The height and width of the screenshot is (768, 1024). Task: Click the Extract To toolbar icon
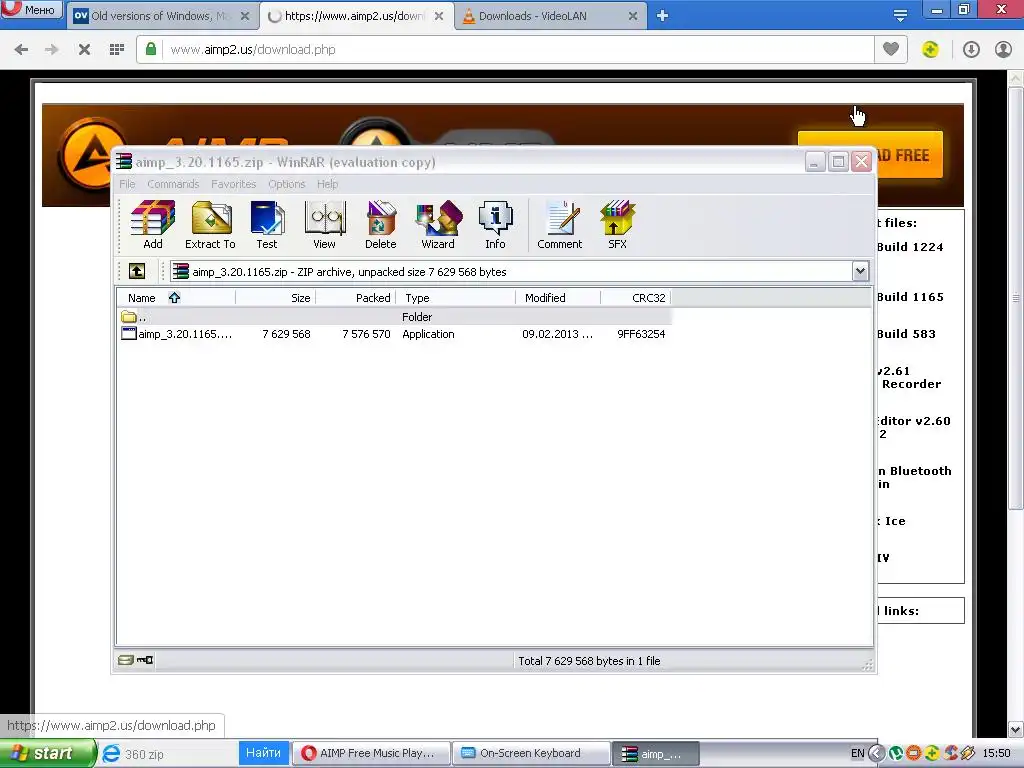pyautogui.click(x=210, y=225)
